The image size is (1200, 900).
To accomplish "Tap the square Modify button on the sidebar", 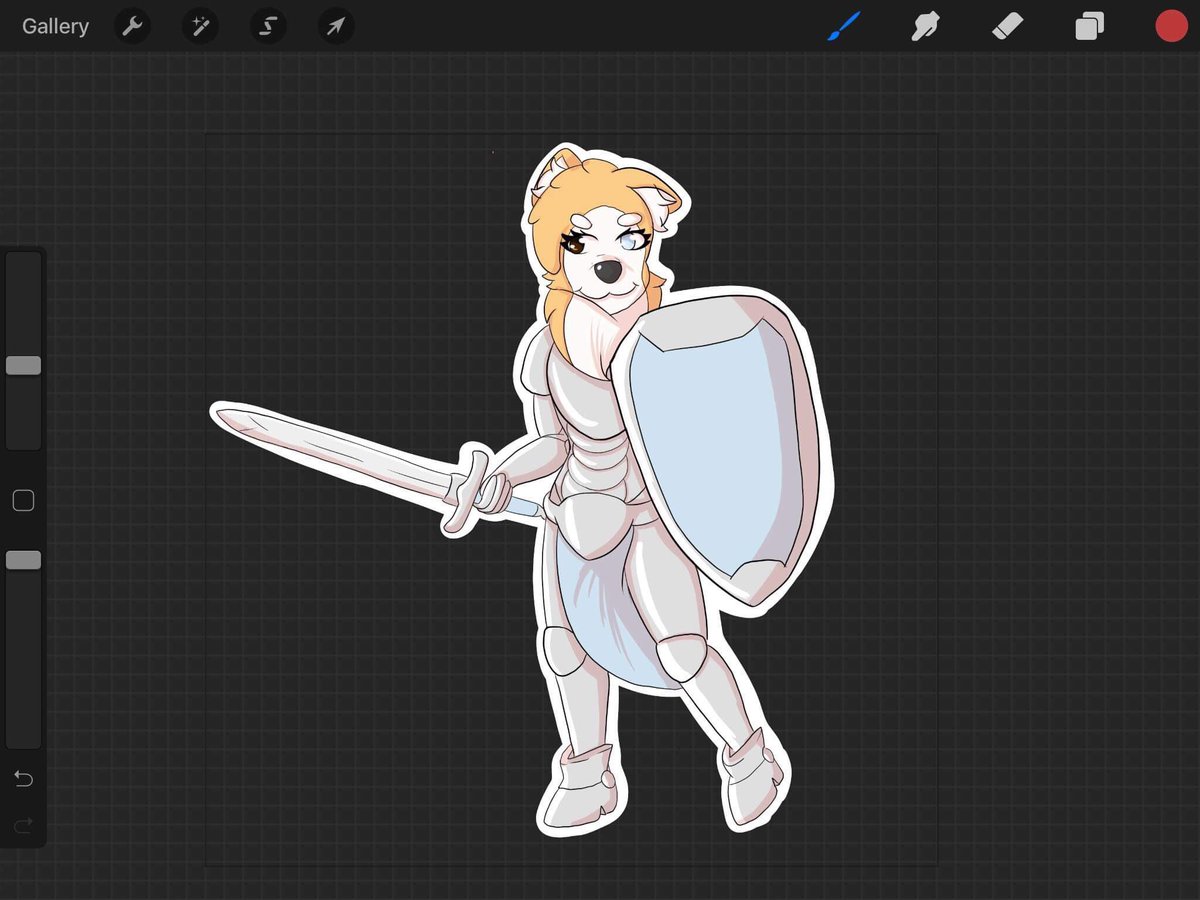I will [x=23, y=500].
